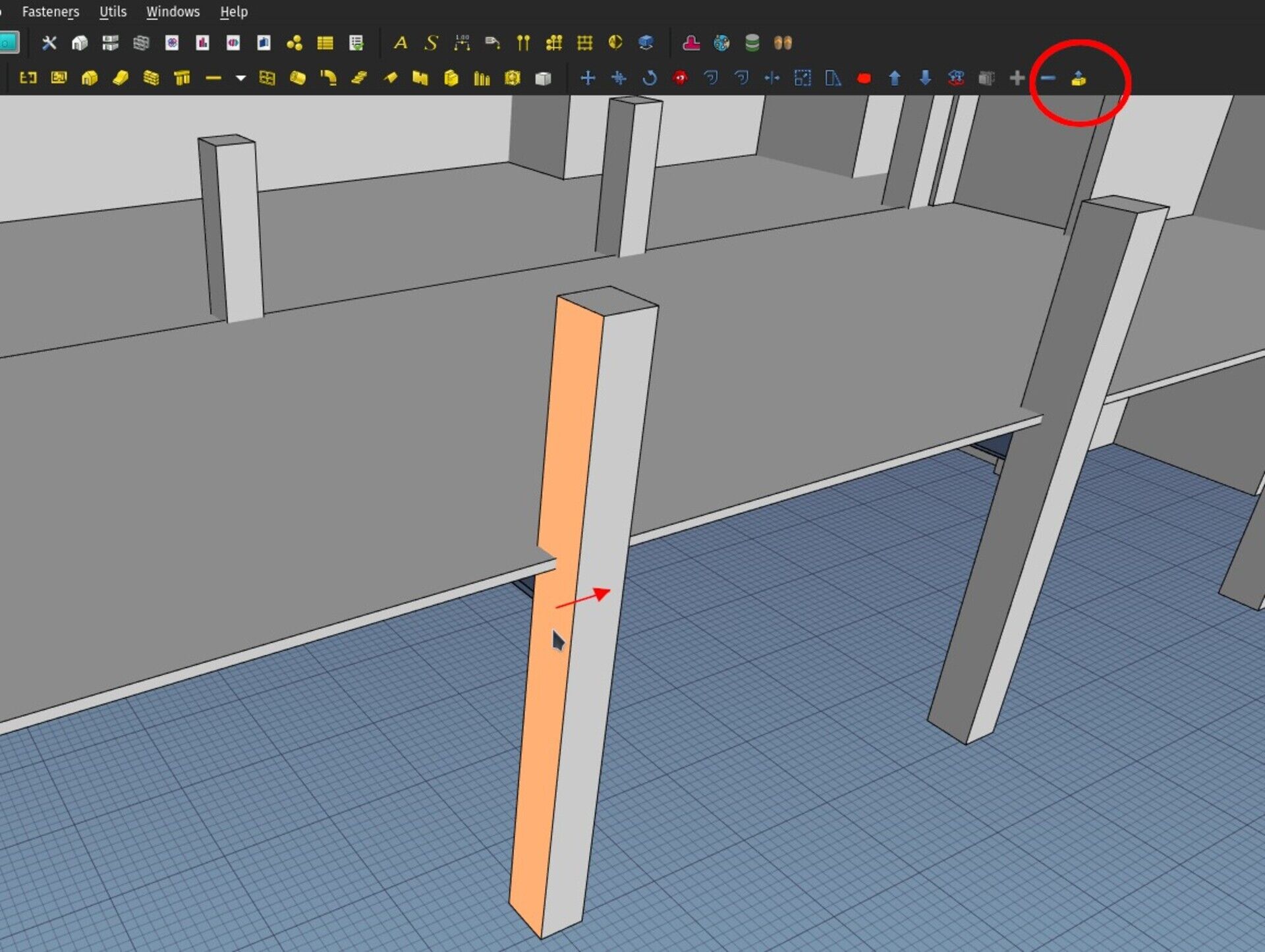
Task: Insert a ShapeString using the S tool
Action: tap(430, 43)
